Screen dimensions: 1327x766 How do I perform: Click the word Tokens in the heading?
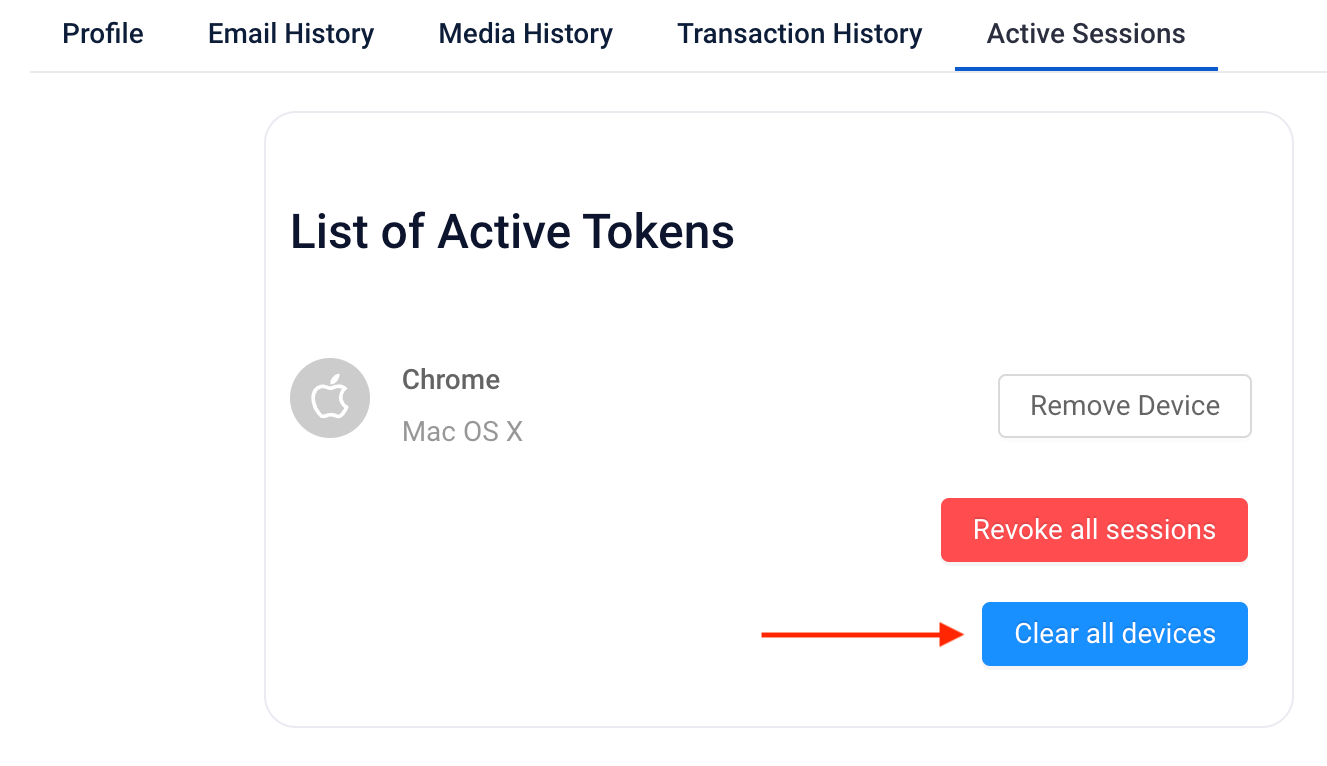coord(659,232)
